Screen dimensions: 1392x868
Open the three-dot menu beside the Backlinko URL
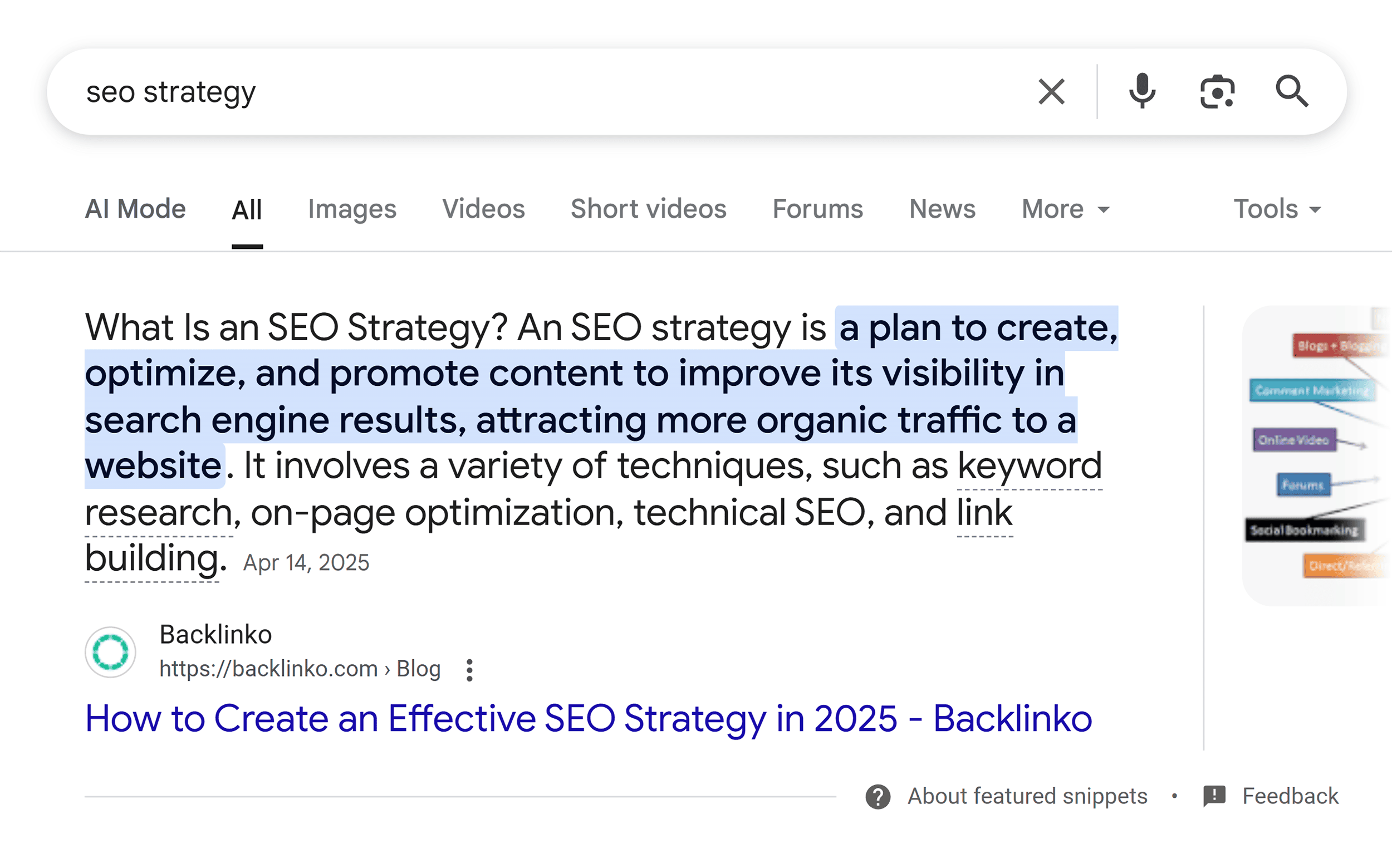(469, 669)
